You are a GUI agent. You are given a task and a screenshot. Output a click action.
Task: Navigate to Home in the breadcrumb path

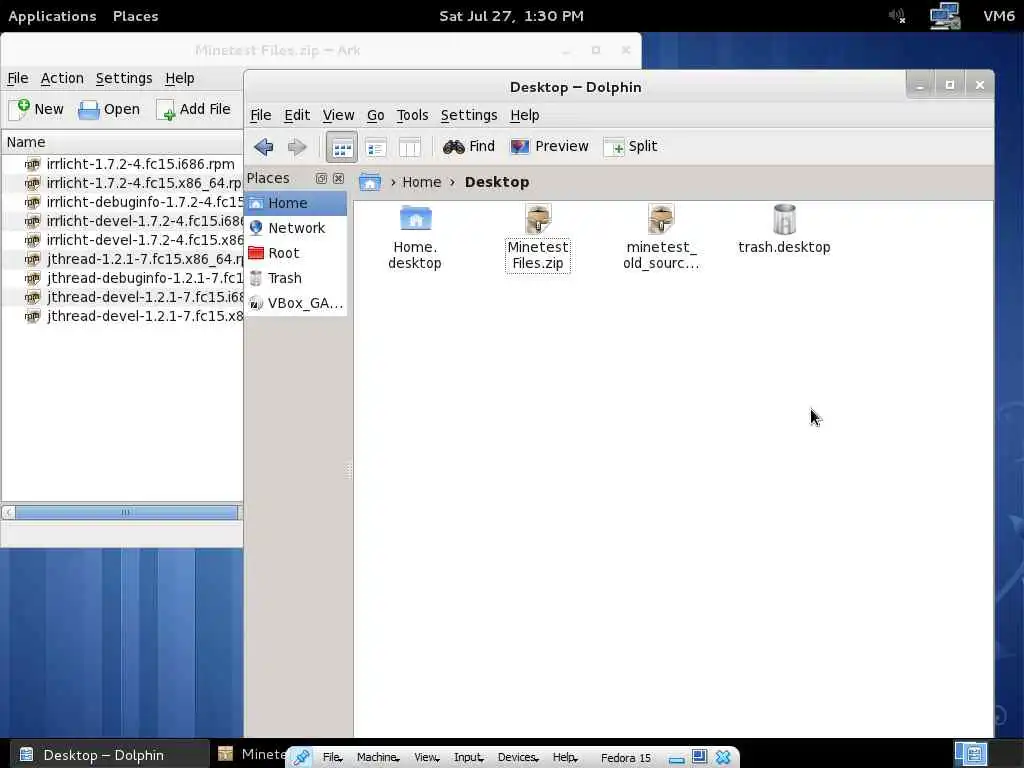pyautogui.click(x=422, y=182)
